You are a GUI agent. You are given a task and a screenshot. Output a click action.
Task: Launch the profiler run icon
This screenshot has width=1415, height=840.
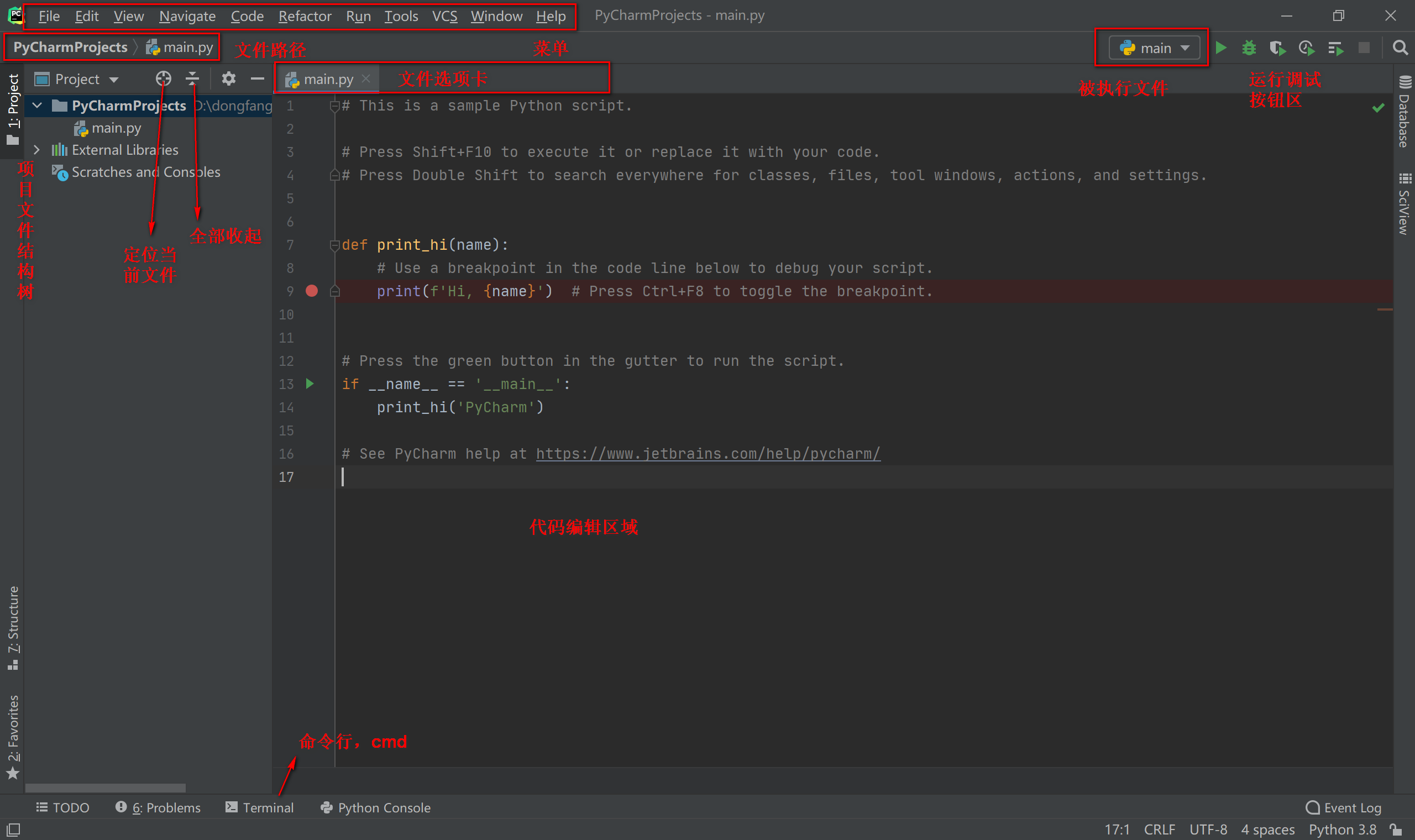click(x=1306, y=48)
